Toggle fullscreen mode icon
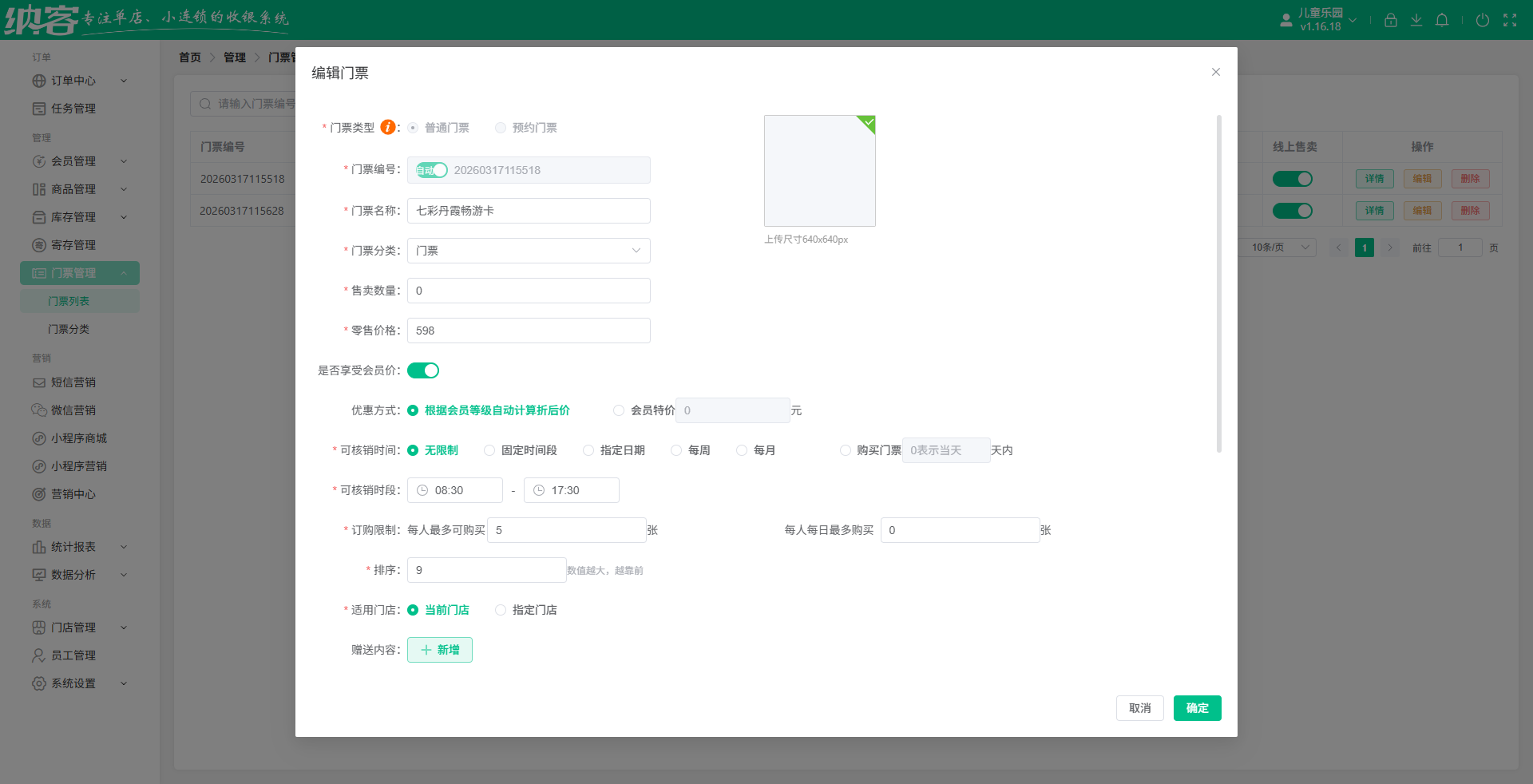 (1509, 21)
